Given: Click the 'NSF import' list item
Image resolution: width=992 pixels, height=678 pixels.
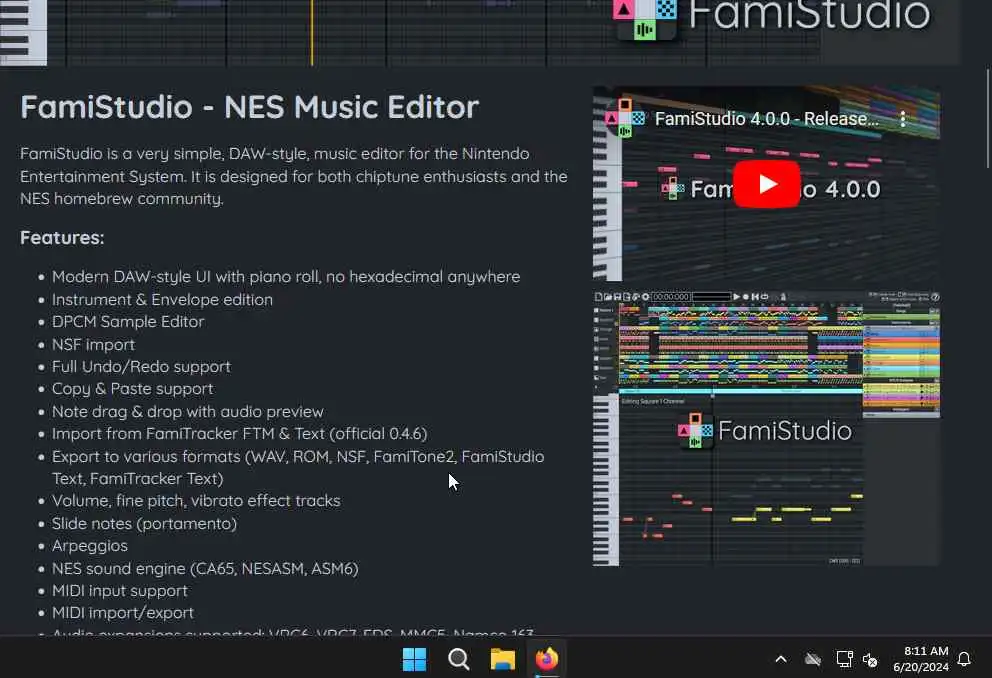Looking at the screenshot, I should [x=94, y=345].
